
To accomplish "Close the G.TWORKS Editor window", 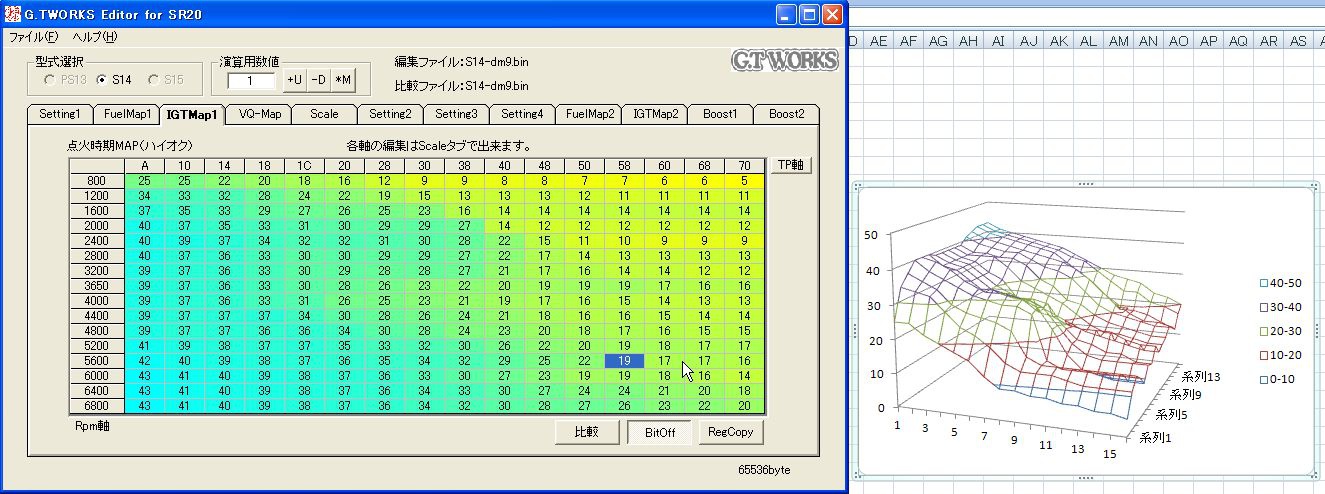I will coord(833,14).
